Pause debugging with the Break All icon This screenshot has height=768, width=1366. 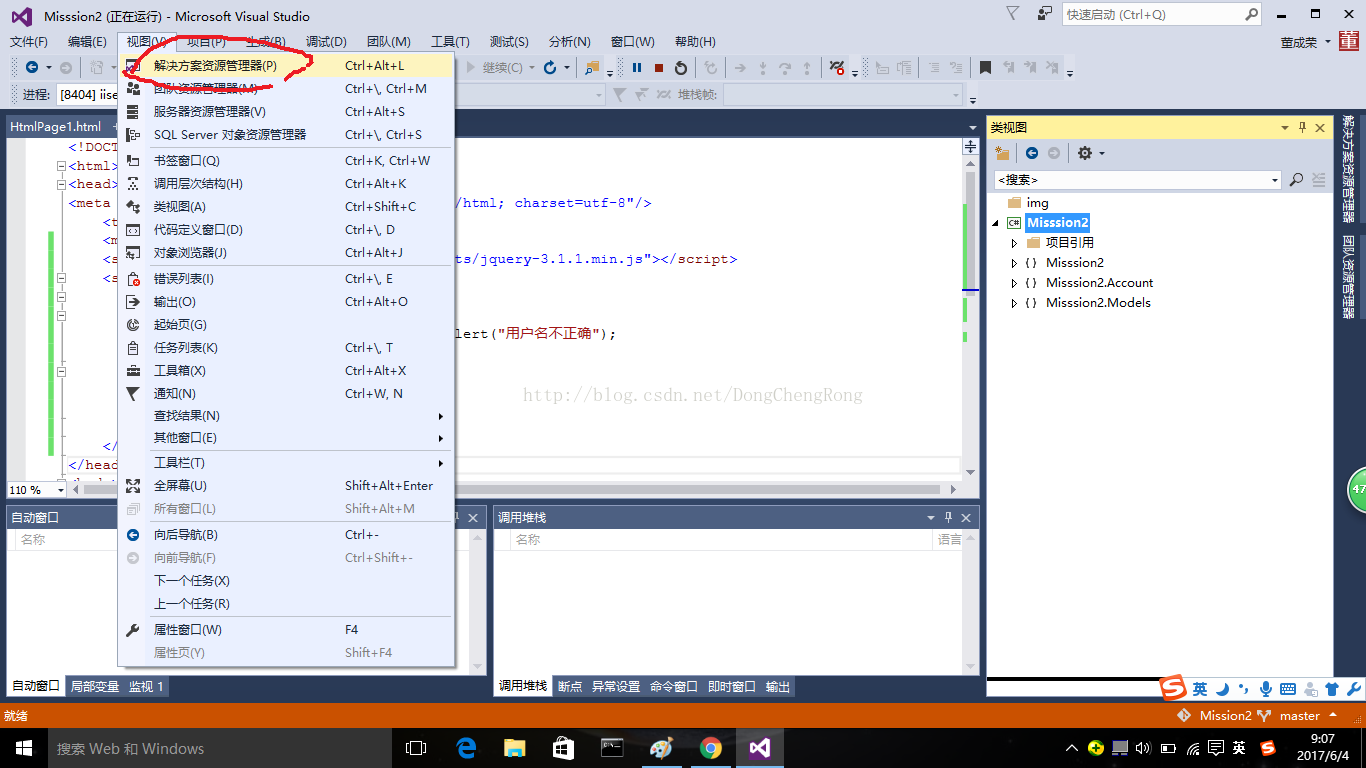637,68
